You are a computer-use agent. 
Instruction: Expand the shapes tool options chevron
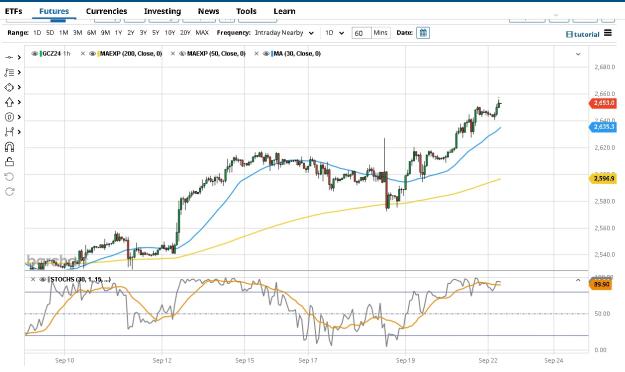[x=19, y=87]
